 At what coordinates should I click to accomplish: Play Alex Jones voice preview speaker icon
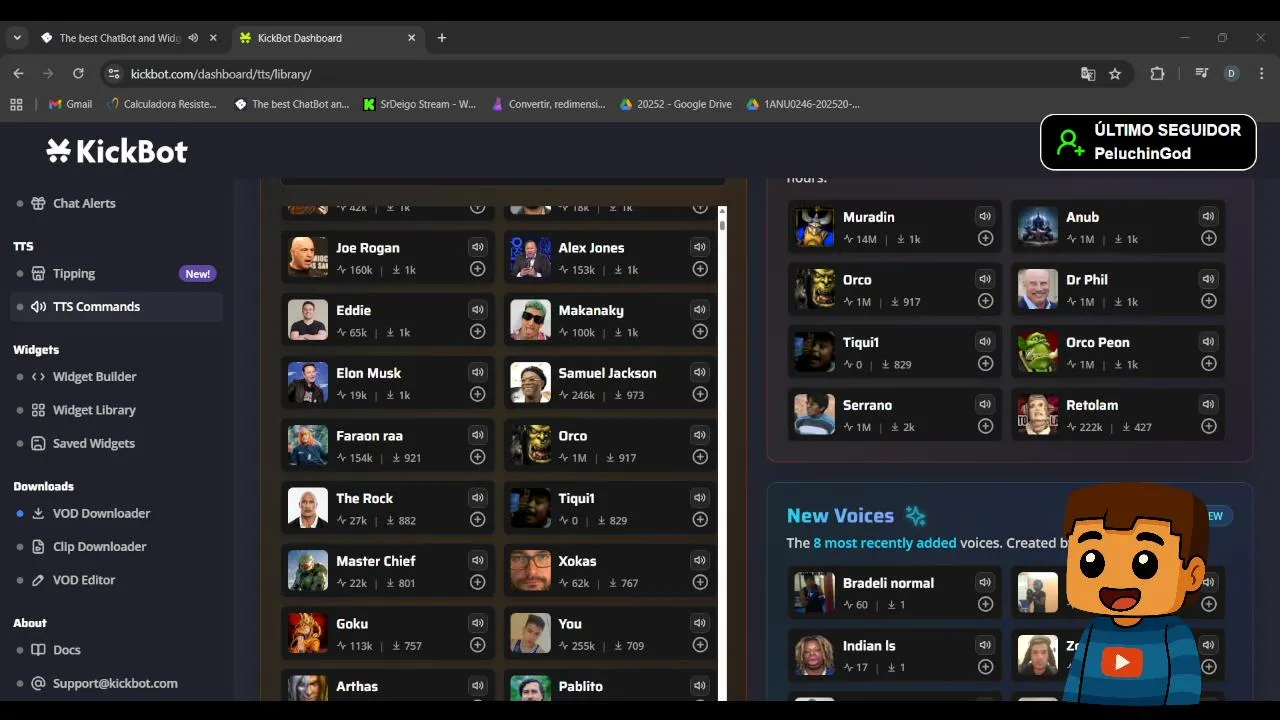click(x=699, y=247)
